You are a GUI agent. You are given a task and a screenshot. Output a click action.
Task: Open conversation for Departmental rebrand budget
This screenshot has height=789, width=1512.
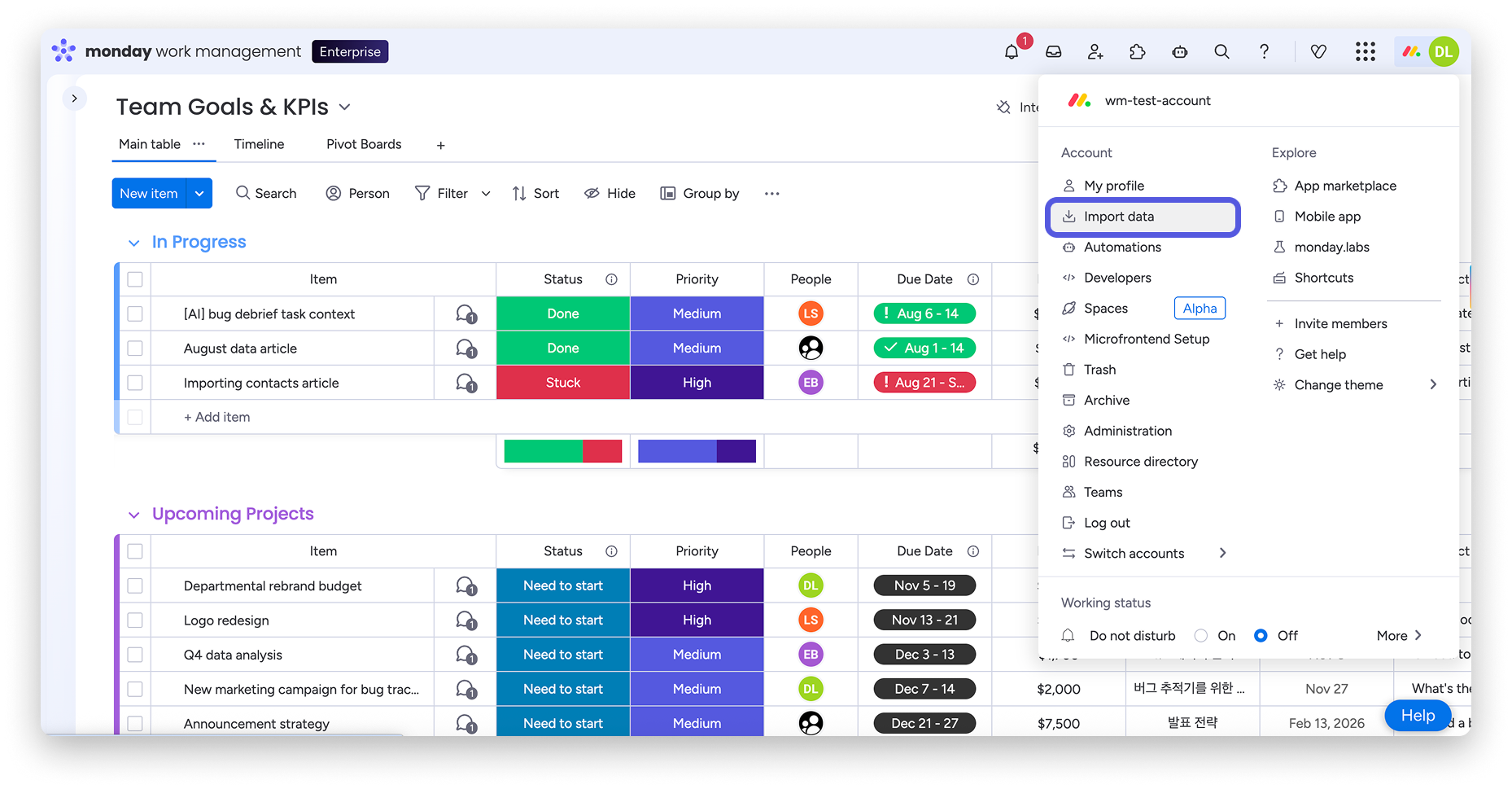466,586
